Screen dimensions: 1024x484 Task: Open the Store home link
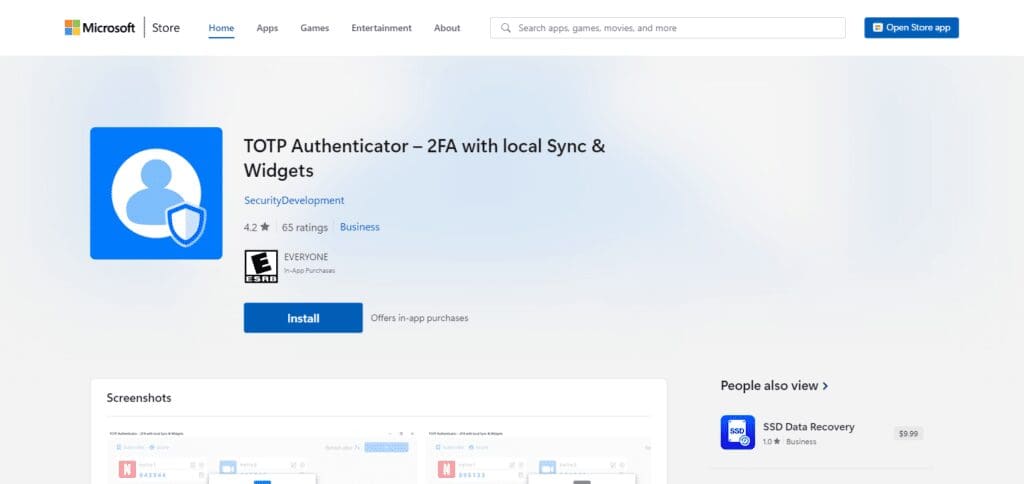166,27
